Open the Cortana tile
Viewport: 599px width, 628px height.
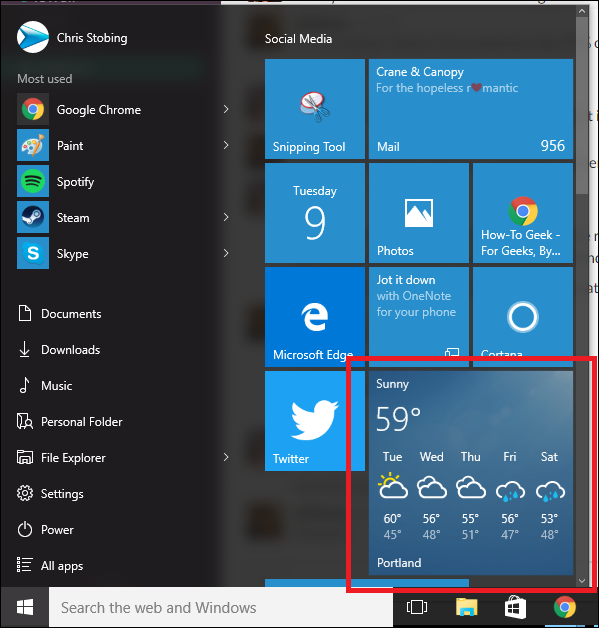pos(523,317)
